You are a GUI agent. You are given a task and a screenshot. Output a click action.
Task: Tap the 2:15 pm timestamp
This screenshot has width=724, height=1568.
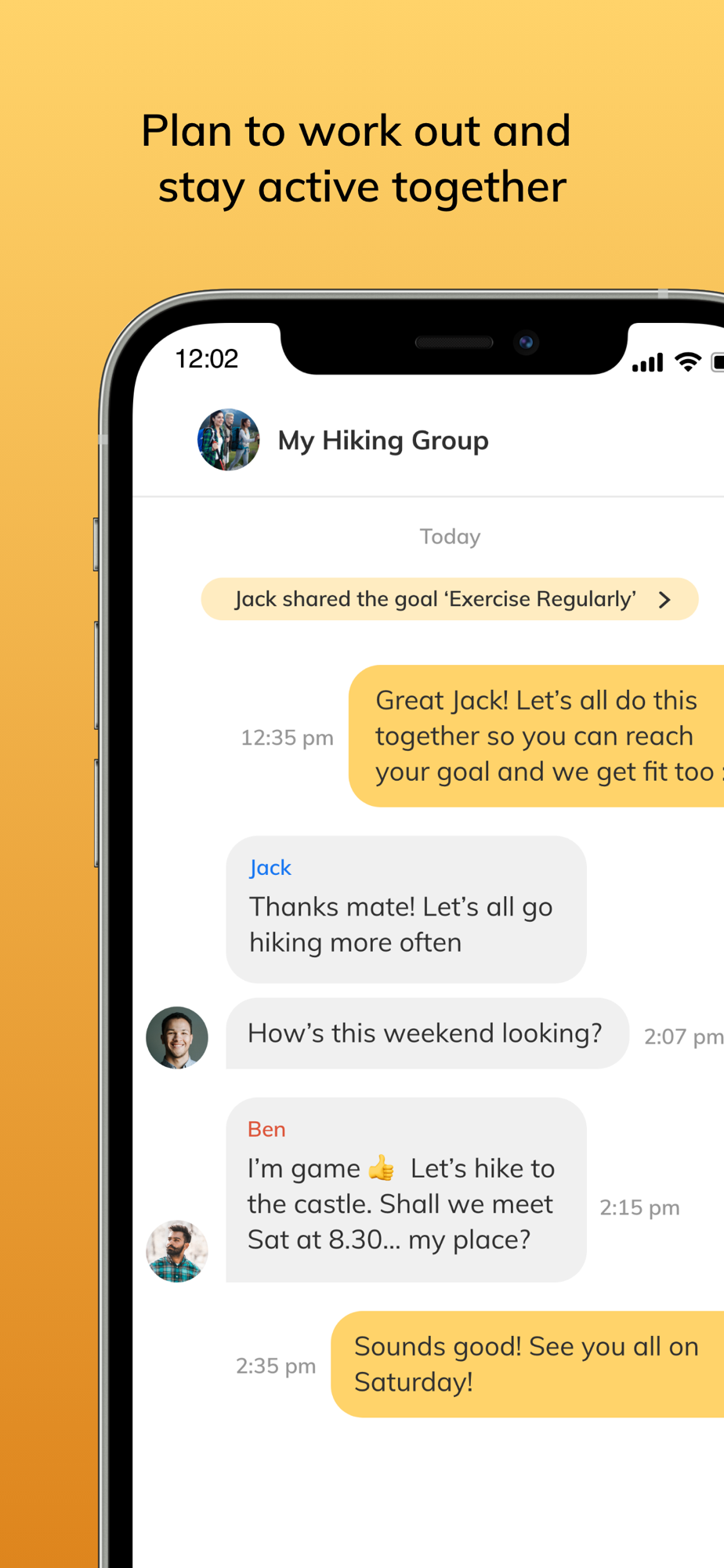(639, 1207)
